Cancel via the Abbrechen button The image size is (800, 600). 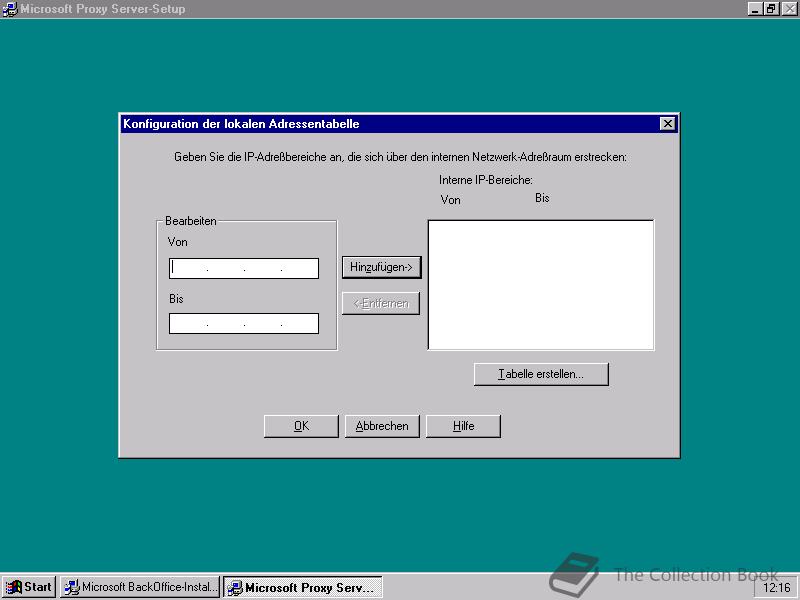point(382,426)
